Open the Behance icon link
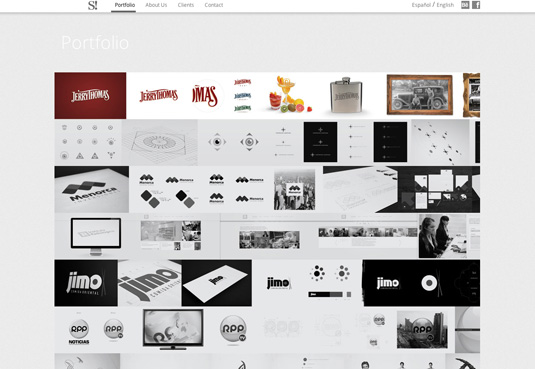535x369 pixels. [x=465, y=5]
